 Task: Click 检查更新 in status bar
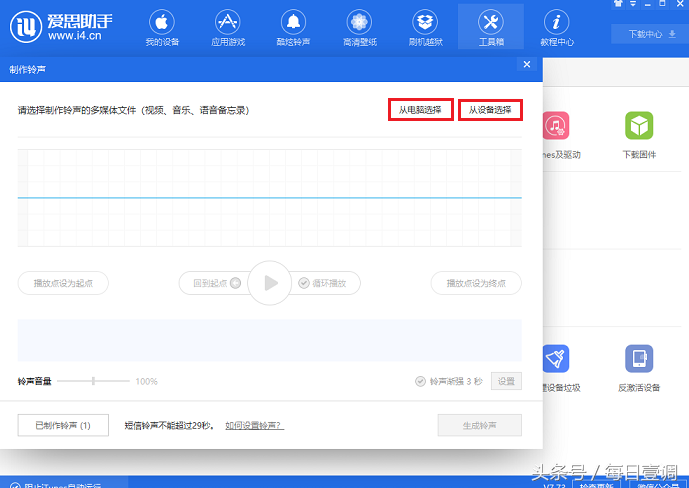point(596,485)
